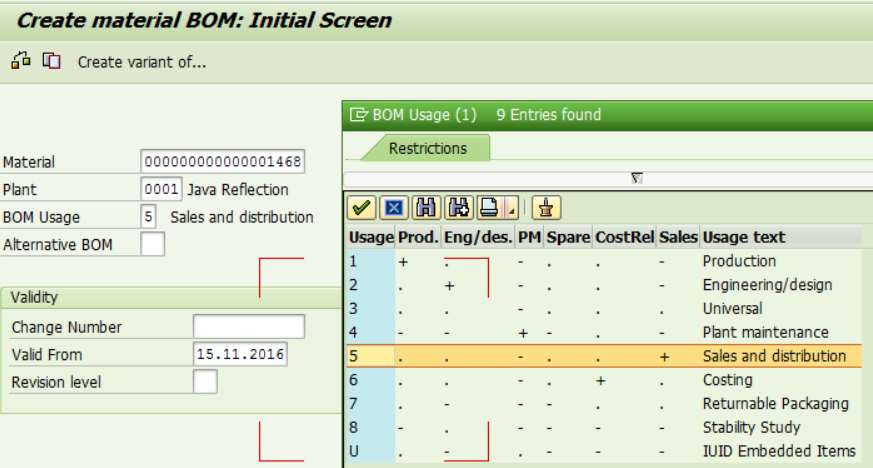Click Create variant of... button
Screen dimensions: 873x468
tap(142, 62)
